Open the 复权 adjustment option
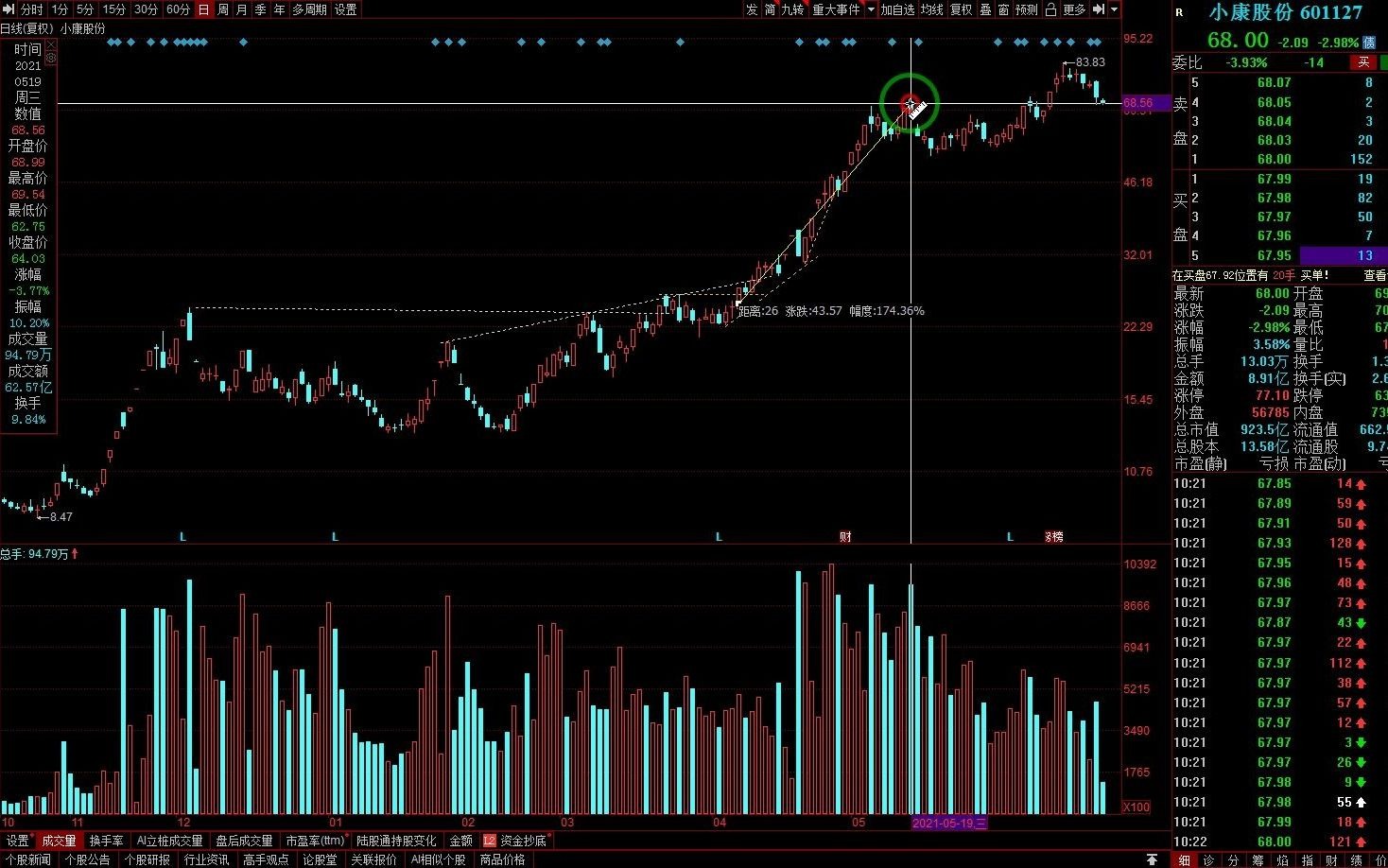 [x=962, y=9]
